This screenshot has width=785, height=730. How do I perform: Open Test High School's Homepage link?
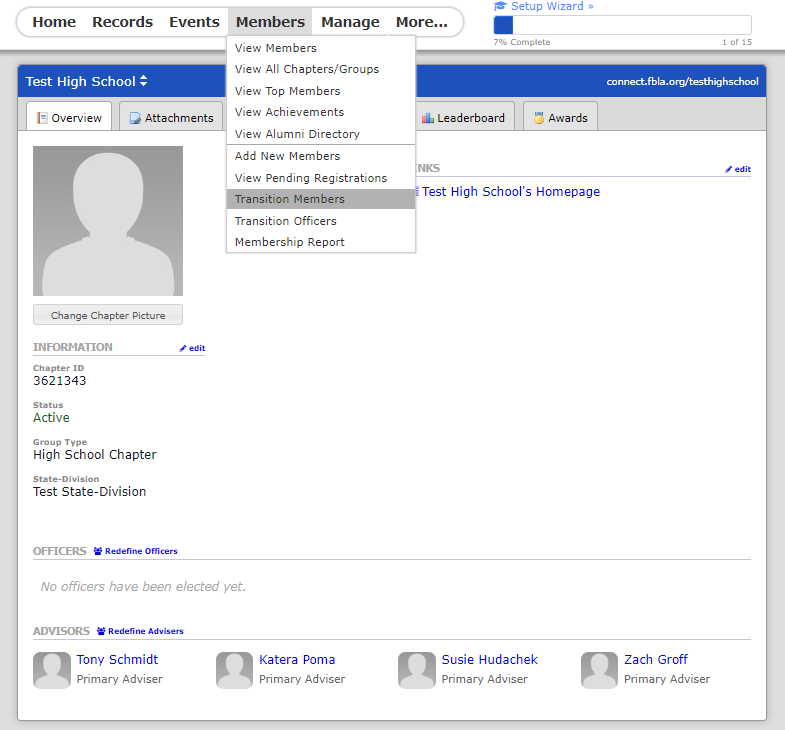click(511, 192)
